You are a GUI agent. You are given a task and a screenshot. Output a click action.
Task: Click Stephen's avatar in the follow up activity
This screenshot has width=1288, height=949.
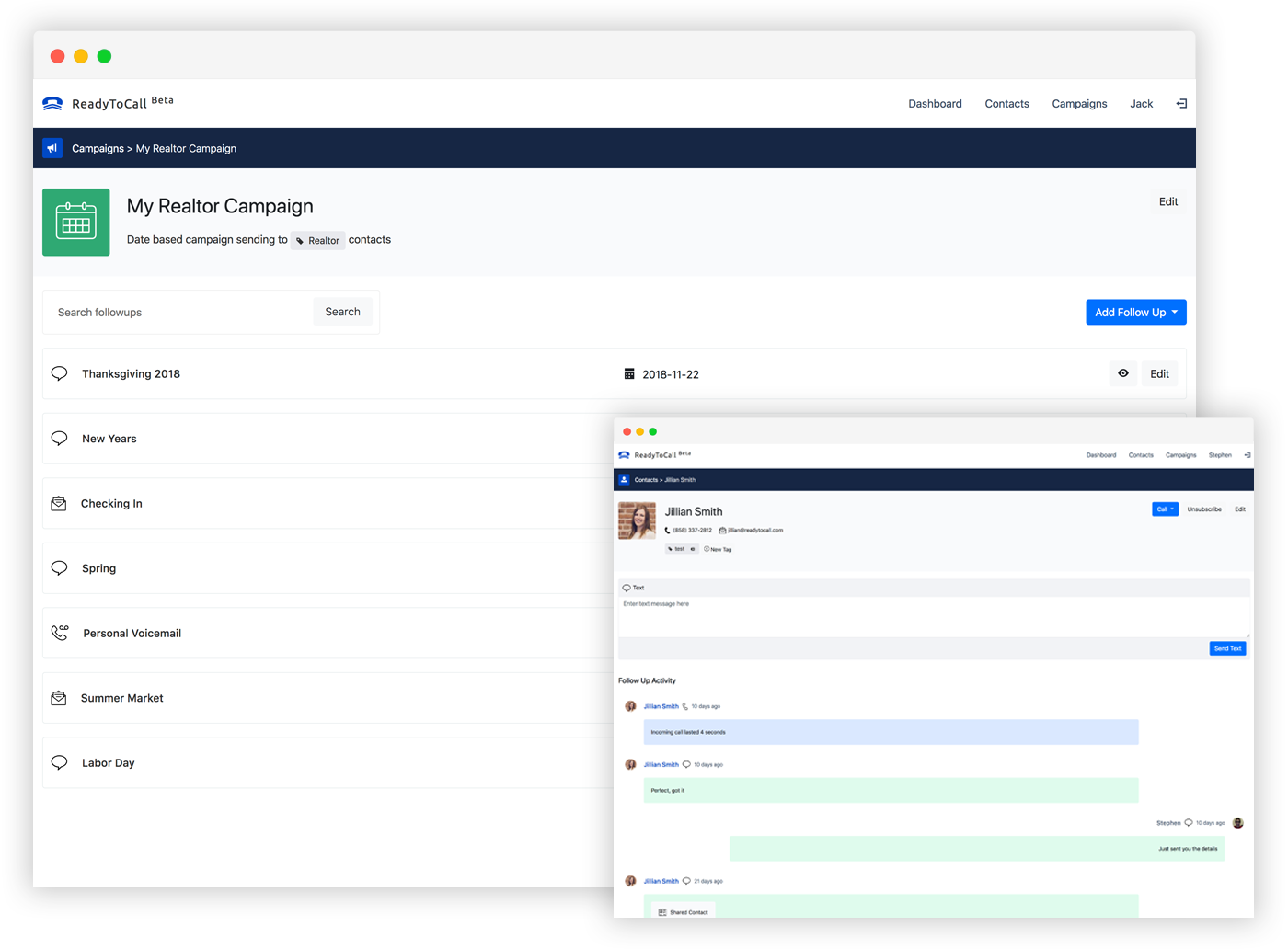click(x=1238, y=823)
